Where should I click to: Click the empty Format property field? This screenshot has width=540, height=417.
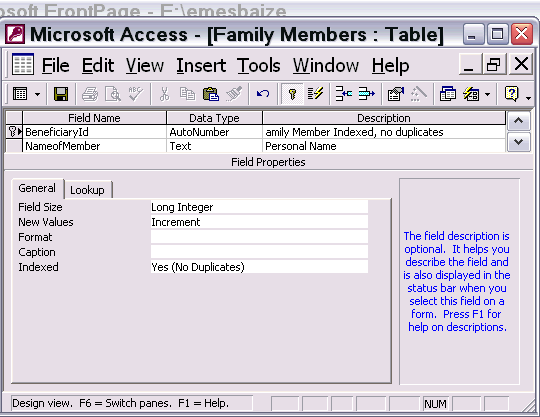pyautogui.click(x=259, y=237)
